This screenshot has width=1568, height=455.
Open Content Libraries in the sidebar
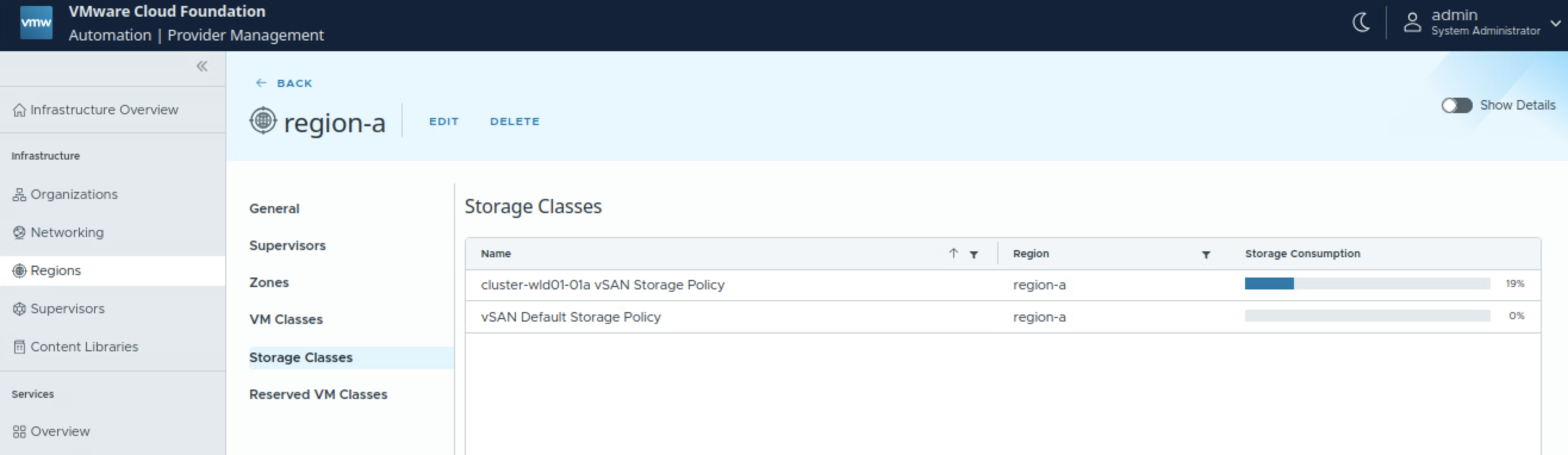click(84, 347)
